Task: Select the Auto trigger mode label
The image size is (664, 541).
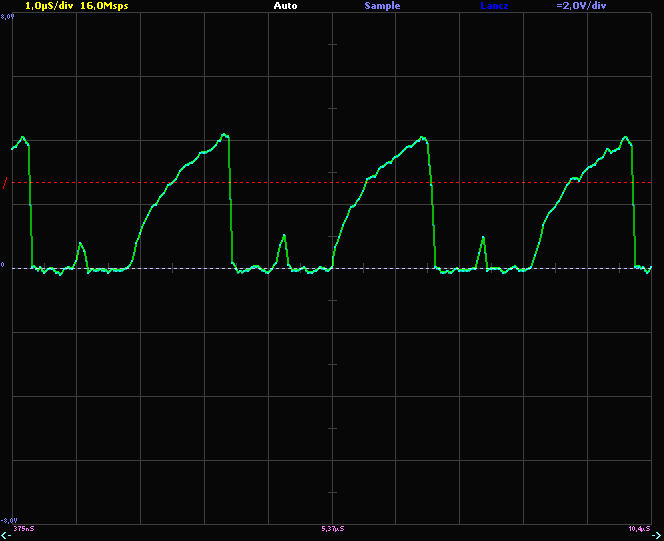Action: pos(285,6)
